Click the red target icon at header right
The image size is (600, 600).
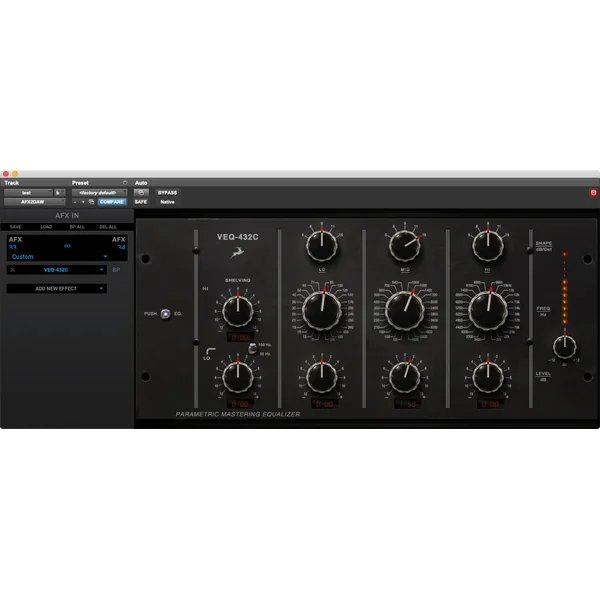(x=593, y=192)
